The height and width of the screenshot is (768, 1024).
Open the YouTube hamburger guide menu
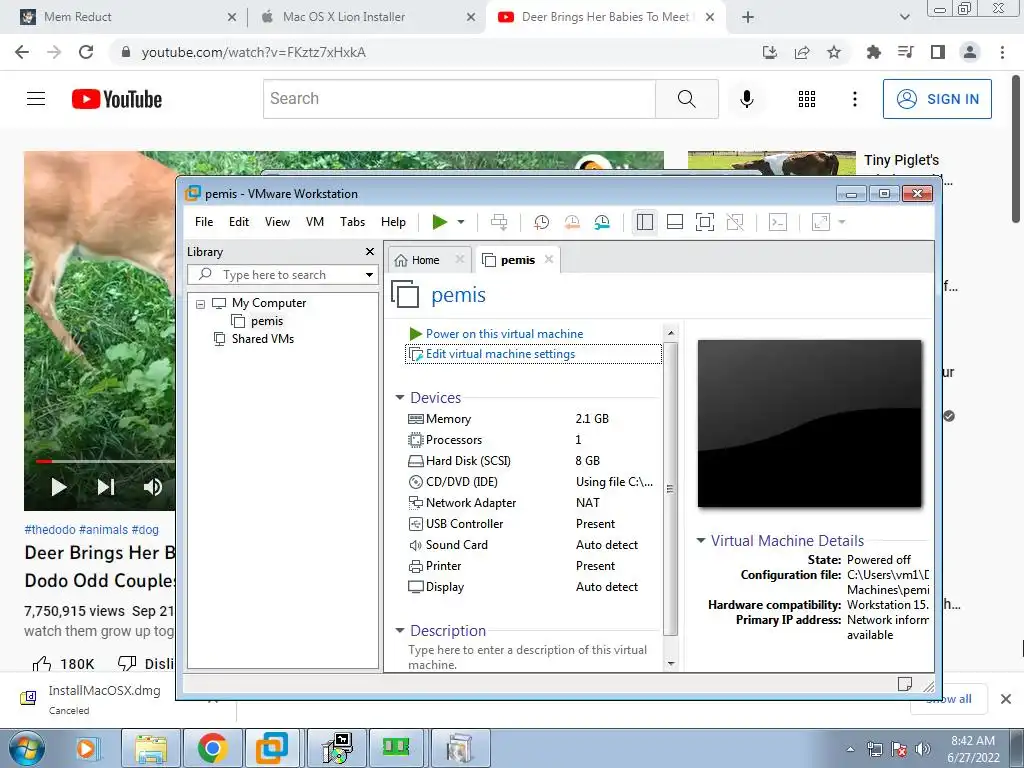pyautogui.click(x=36, y=99)
